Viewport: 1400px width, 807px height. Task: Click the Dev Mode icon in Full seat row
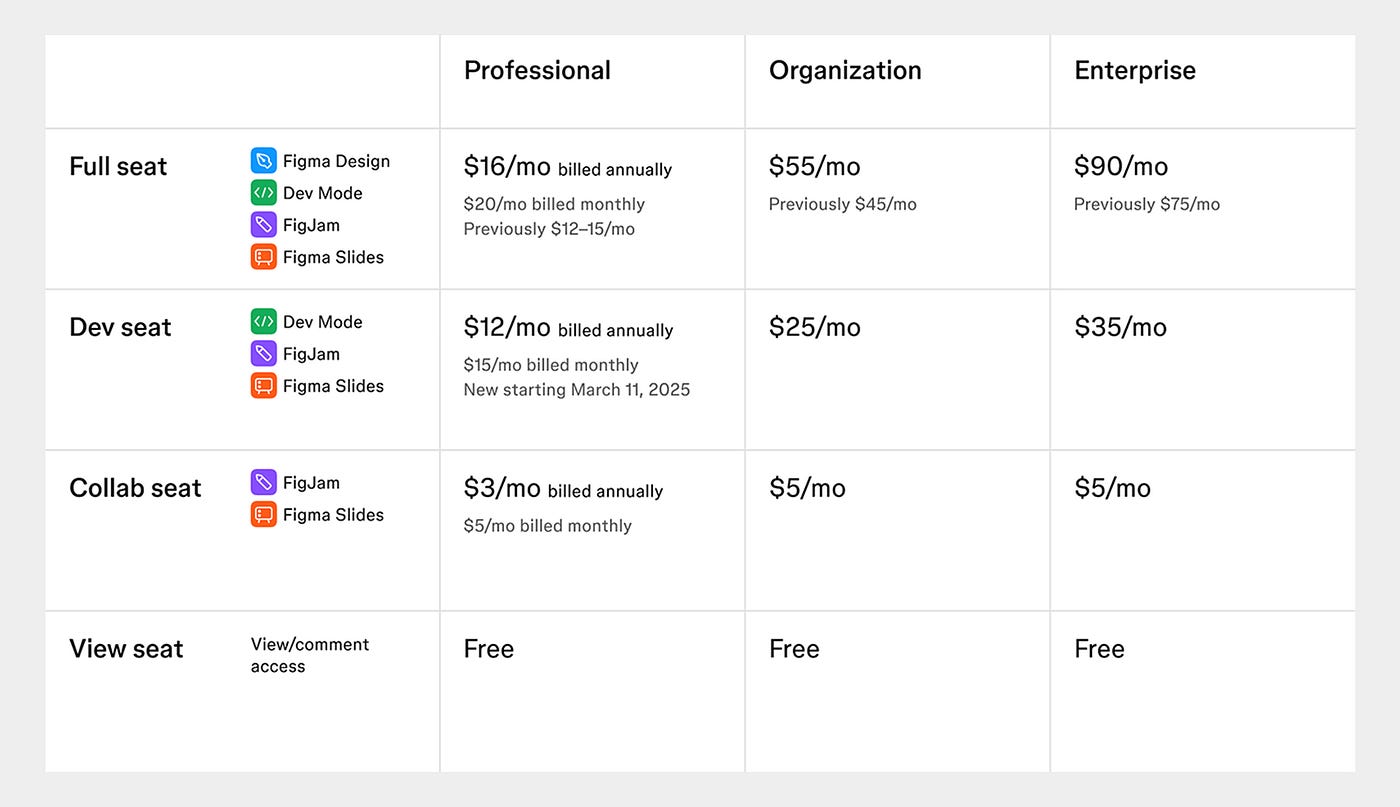pyautogui.click(x=263, y=193)
